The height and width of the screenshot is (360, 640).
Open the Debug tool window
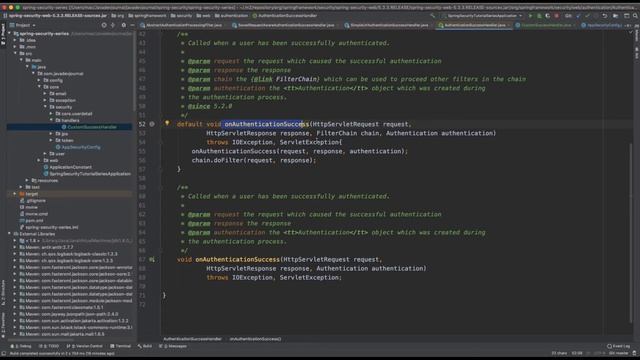point(22,346)
